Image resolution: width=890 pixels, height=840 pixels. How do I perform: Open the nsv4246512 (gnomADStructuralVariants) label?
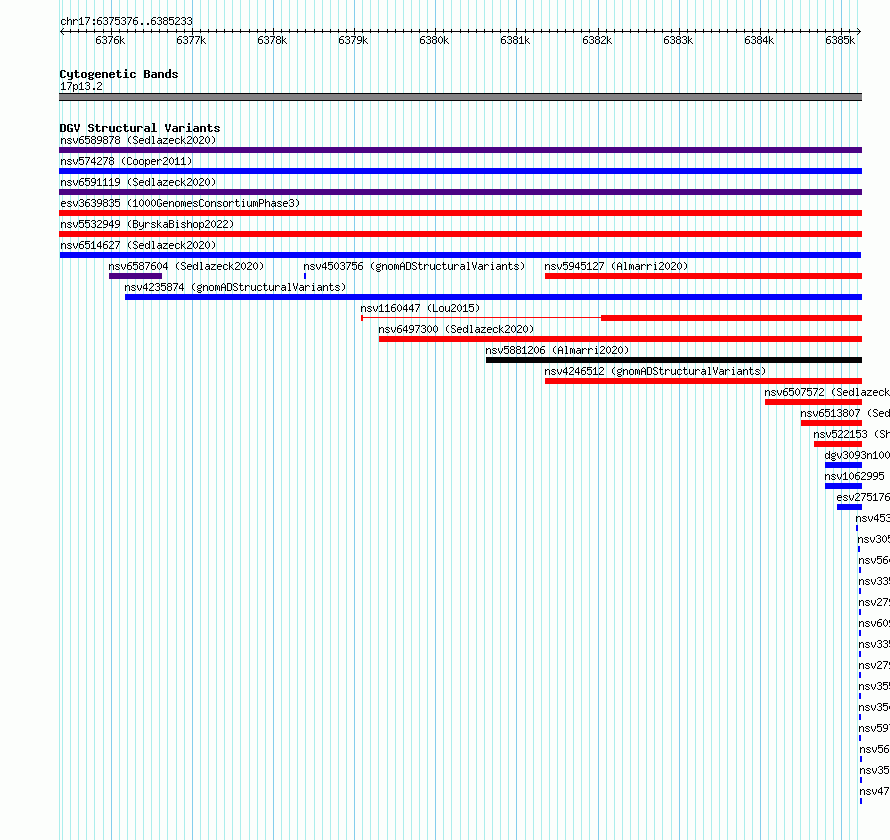click(655, 371)
